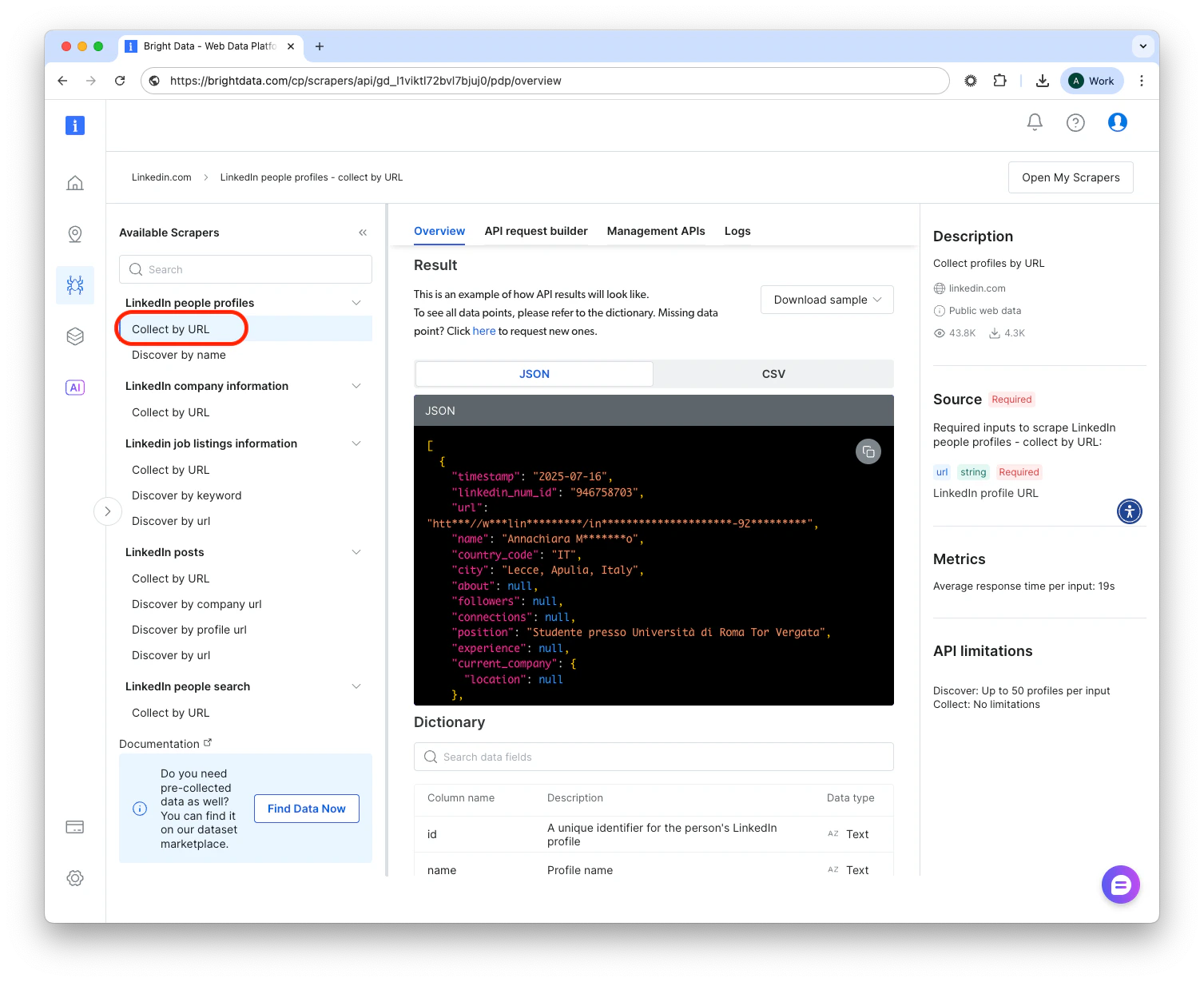Collapse the Available Scrapers panel
The width and height of the screenshot is (1204, 982).
pyautogui.click(x=363, y=233)
